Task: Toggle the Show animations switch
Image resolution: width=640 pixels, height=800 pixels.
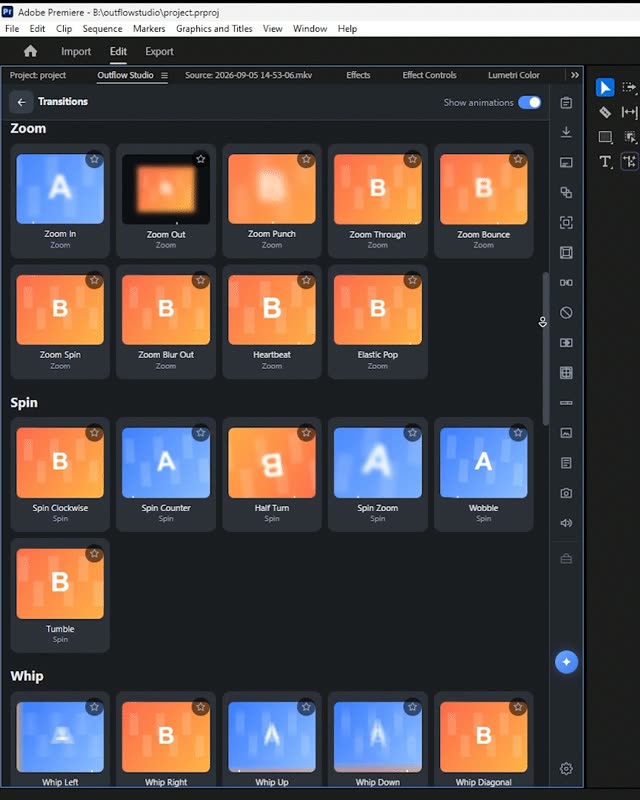Action: [529, 103]
